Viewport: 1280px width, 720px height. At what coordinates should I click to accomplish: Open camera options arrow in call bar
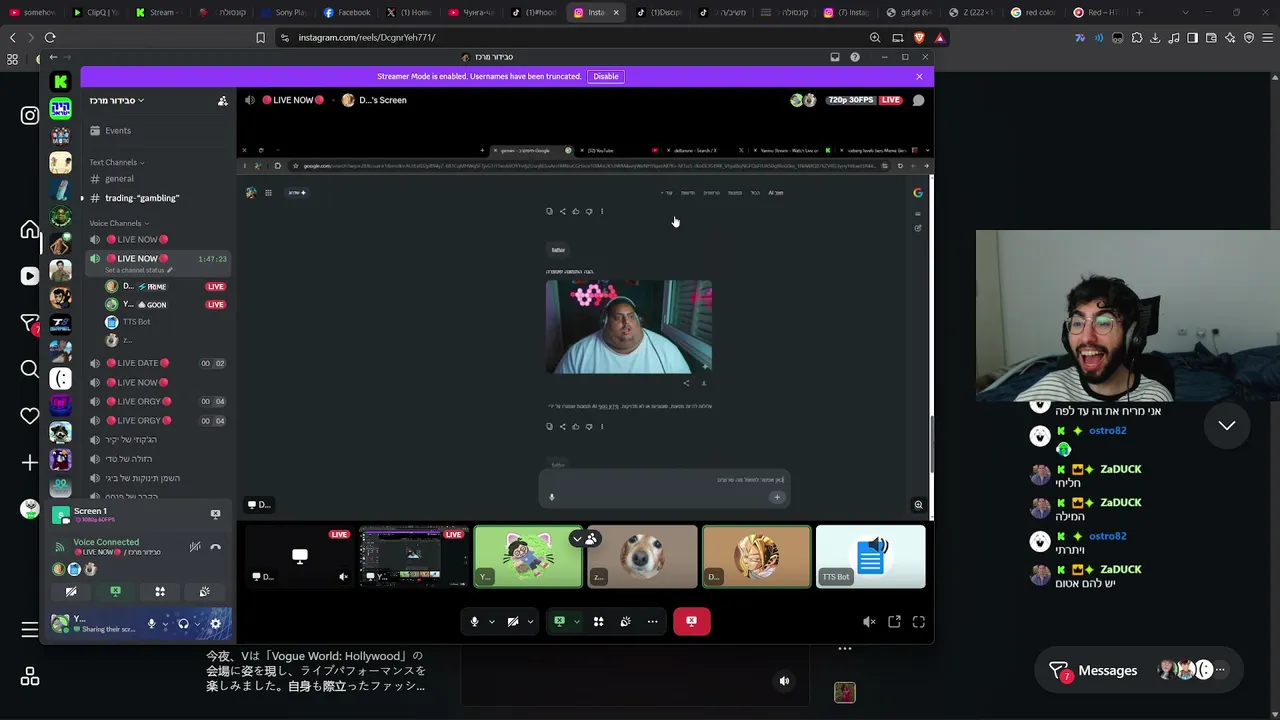point(530,622)
